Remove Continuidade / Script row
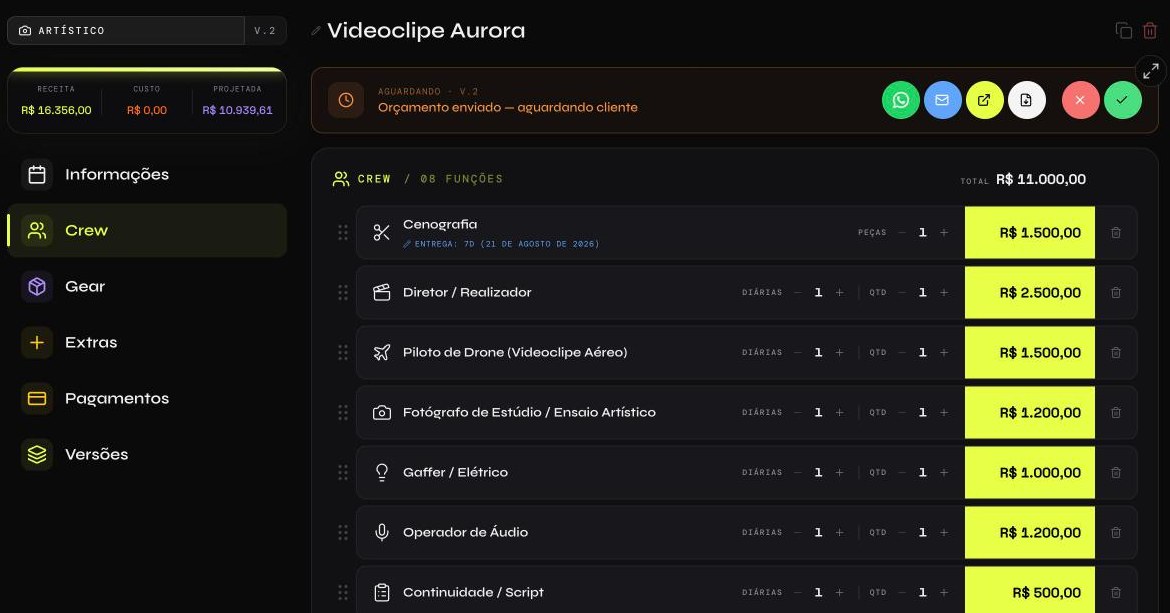This screenshot has height=613, width=1170. 1116,593
